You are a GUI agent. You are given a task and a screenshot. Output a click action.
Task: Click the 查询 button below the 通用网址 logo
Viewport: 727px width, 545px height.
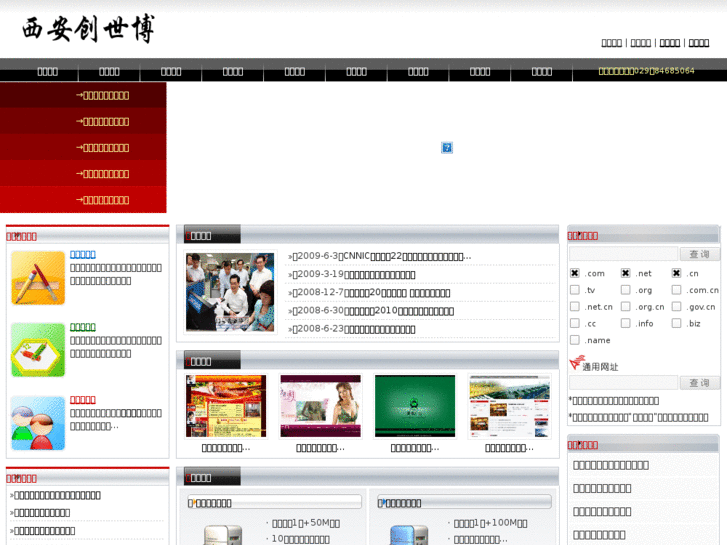tap(700, 383)
